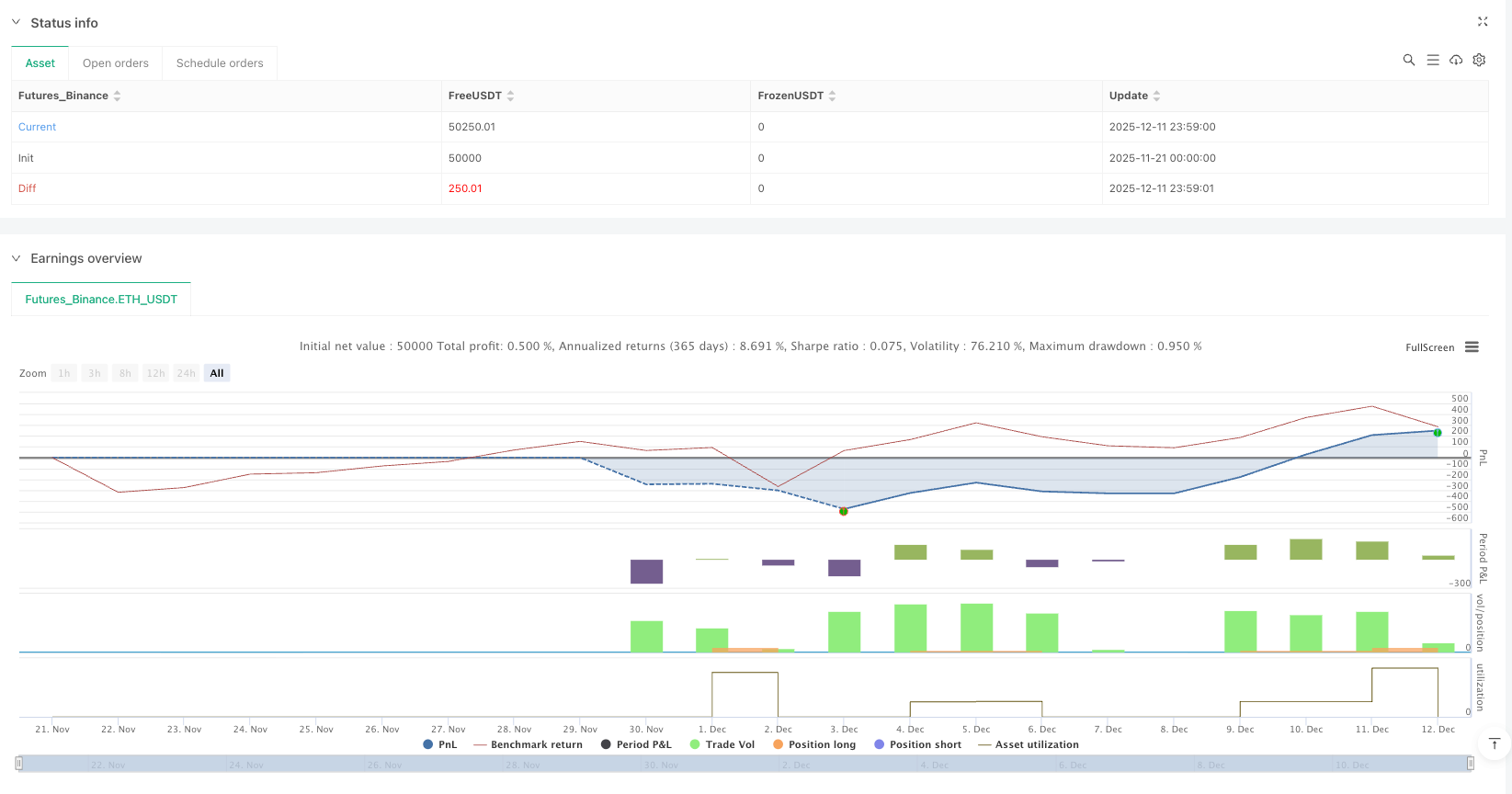Click the cloud download icon
This screenshot has height=794, width=1512.
1456,60
